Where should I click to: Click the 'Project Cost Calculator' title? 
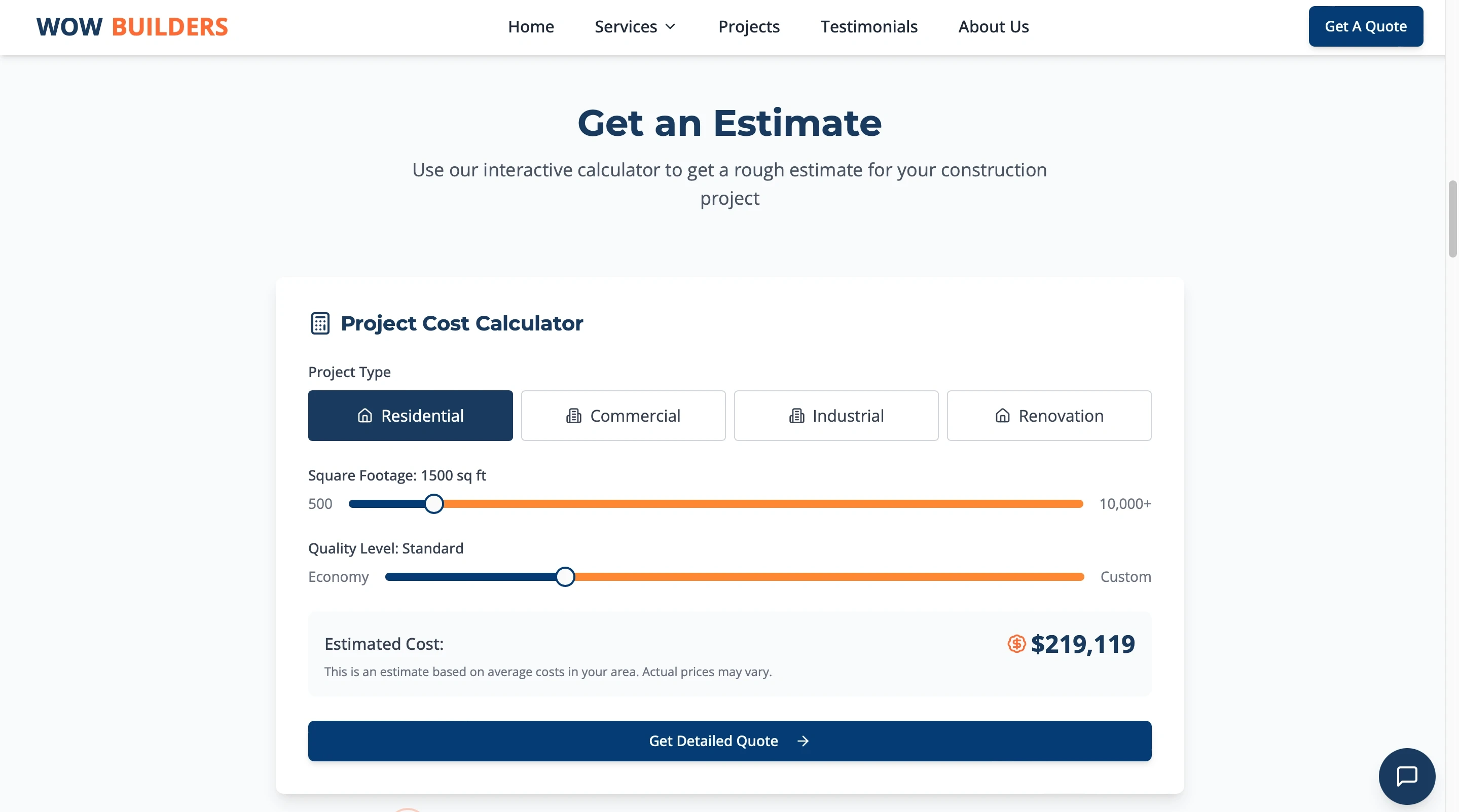(x=462, y=323)
